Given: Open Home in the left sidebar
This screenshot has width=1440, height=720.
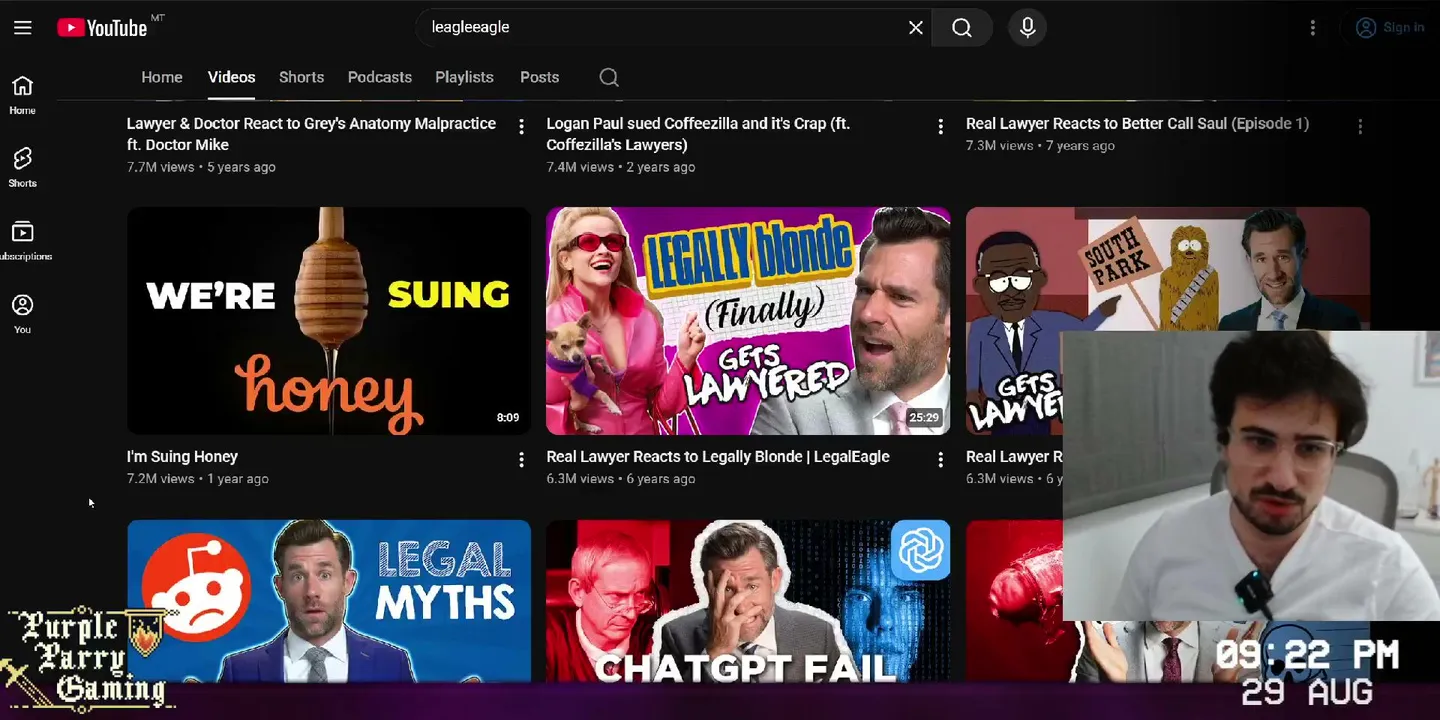Looking at the screenshot, I should click(x=22, y=95).
